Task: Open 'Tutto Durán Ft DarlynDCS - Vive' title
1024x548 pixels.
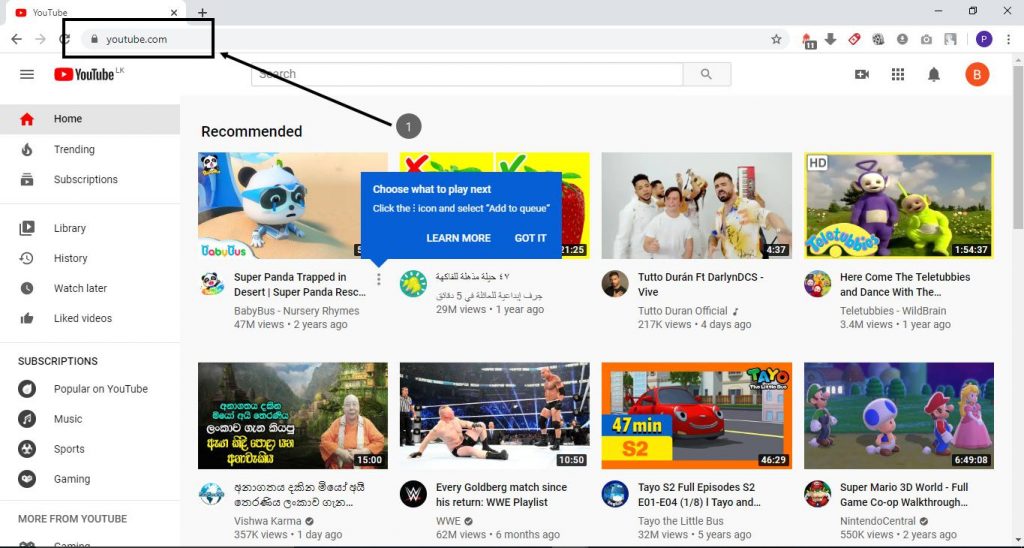Action: tap(701, 285)
